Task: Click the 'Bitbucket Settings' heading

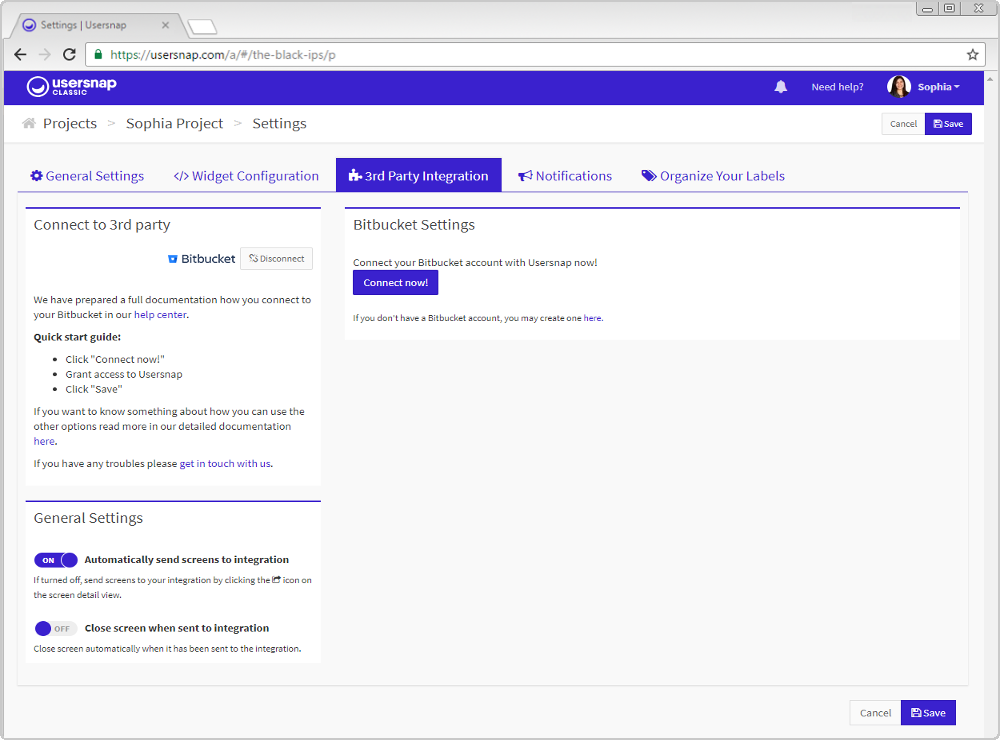Action: [414, 225]
